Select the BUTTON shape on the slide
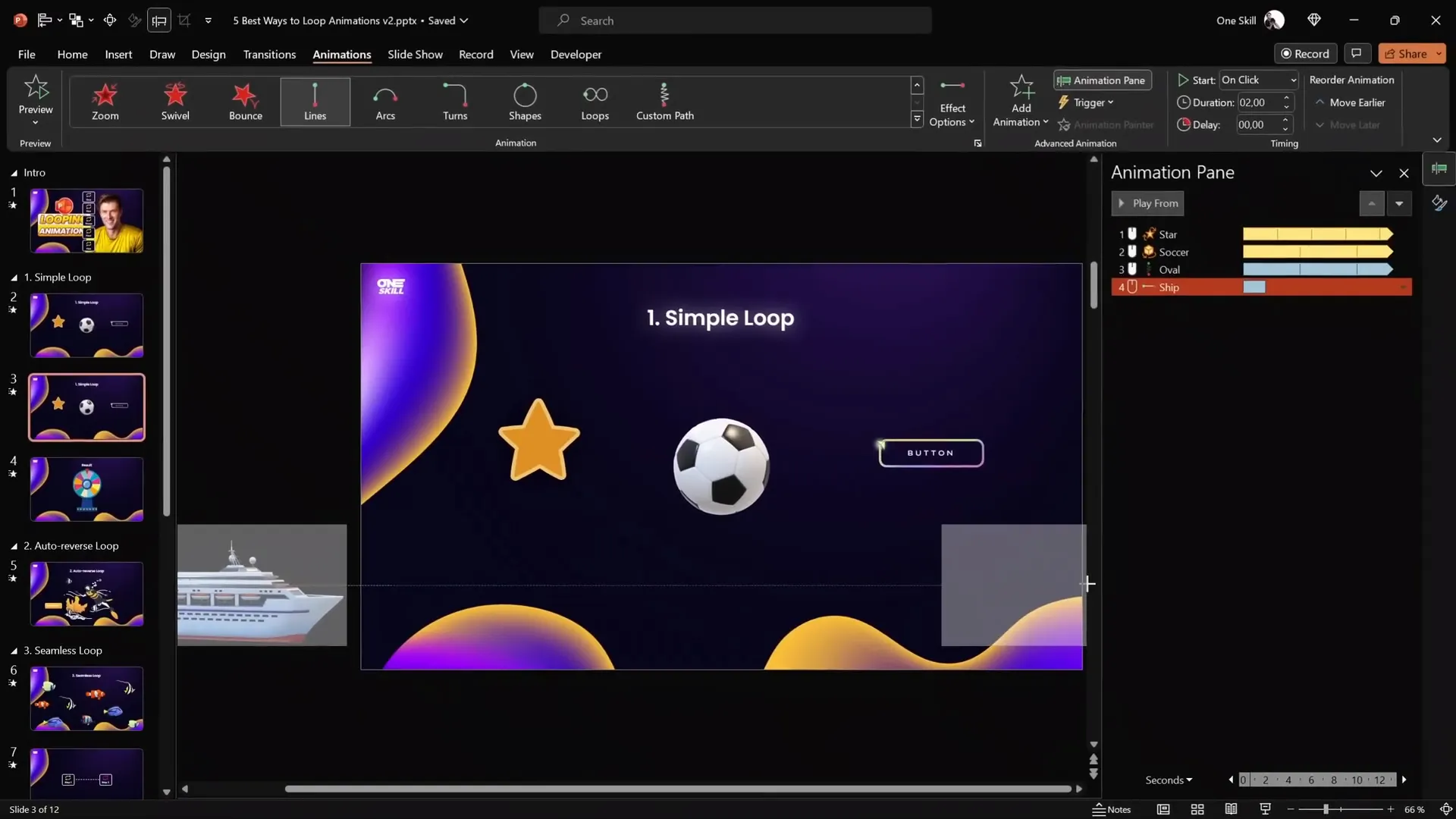1456x819 pixels. point(930,453)
